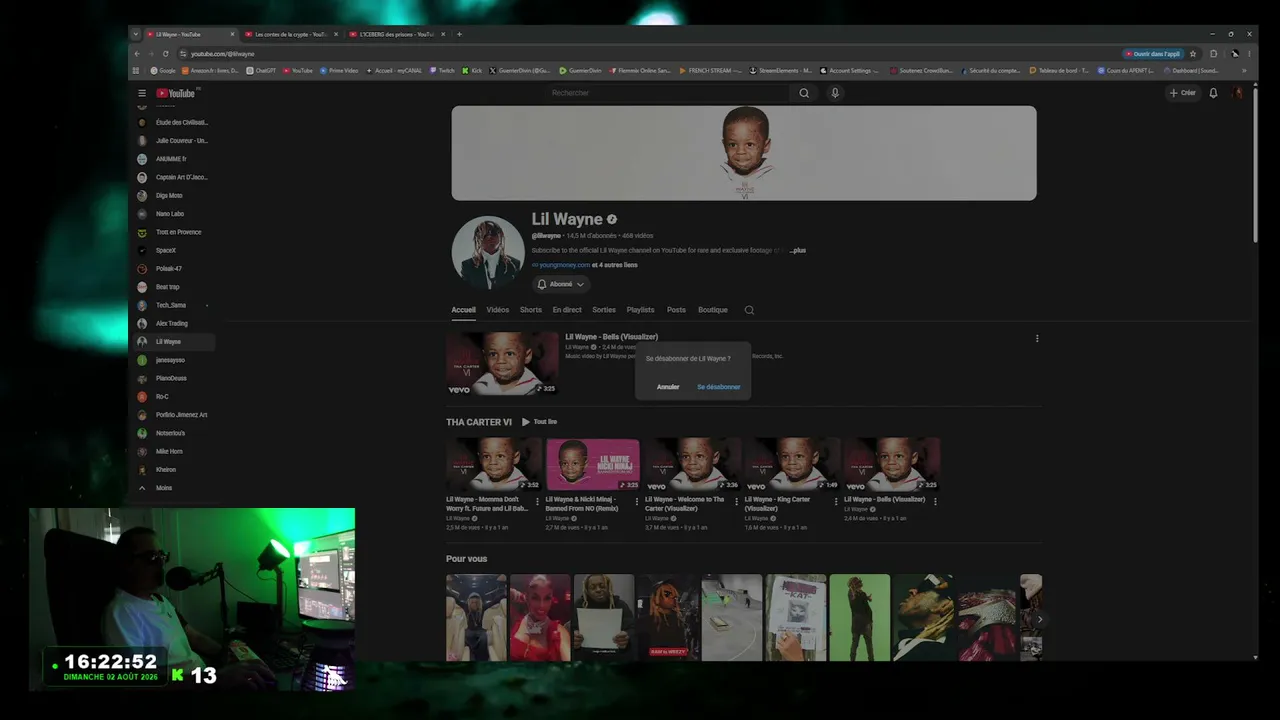Image resolution: width=1280 pixels, height=720 pixels.
Task: Click the address bar URL youtube.com/@lilwayne
Action: tap(223, 54)
